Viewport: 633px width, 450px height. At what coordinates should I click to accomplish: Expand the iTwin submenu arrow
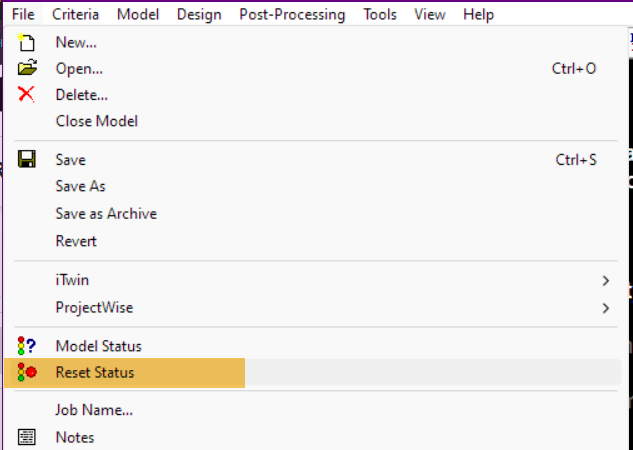pyautogui.click(x=605, y=281)
